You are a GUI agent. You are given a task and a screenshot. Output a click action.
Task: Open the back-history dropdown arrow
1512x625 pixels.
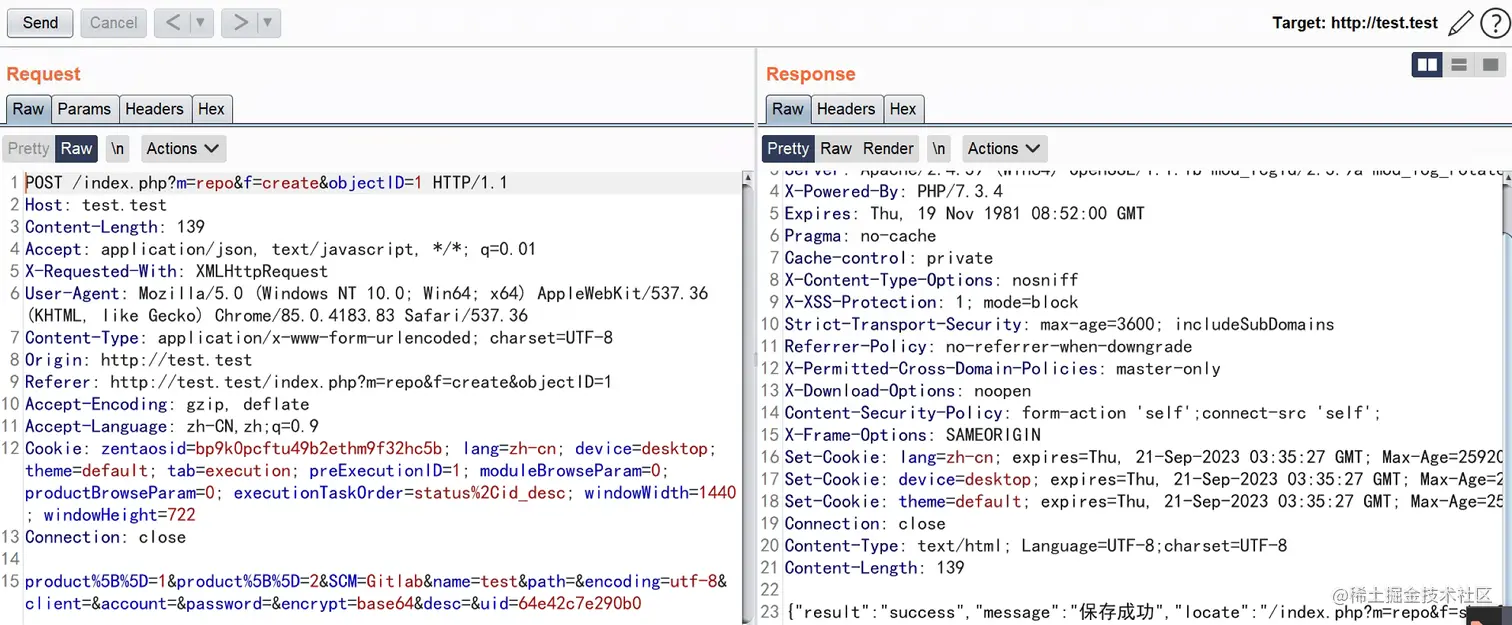click(201, 23)
